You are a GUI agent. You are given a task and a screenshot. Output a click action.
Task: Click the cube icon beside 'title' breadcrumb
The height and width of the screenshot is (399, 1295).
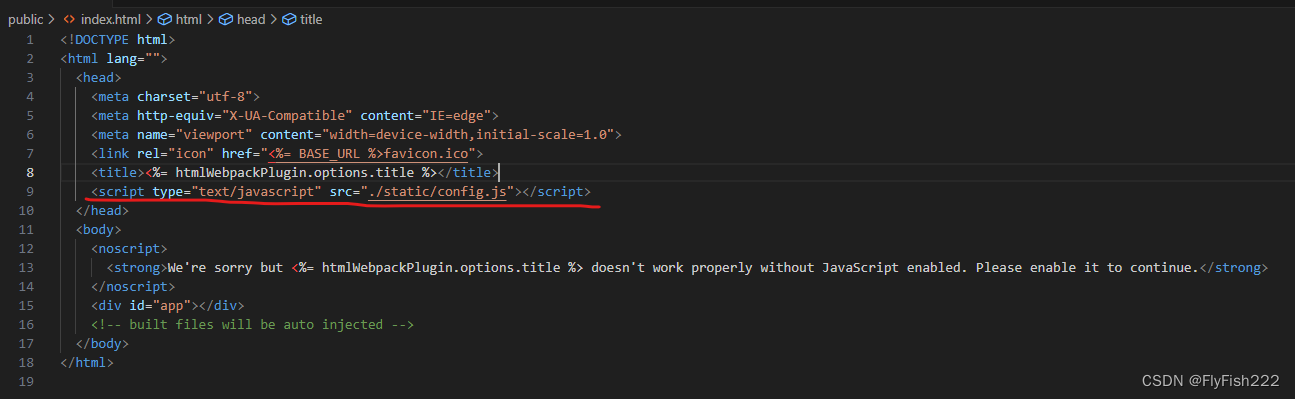pos(290,19)
